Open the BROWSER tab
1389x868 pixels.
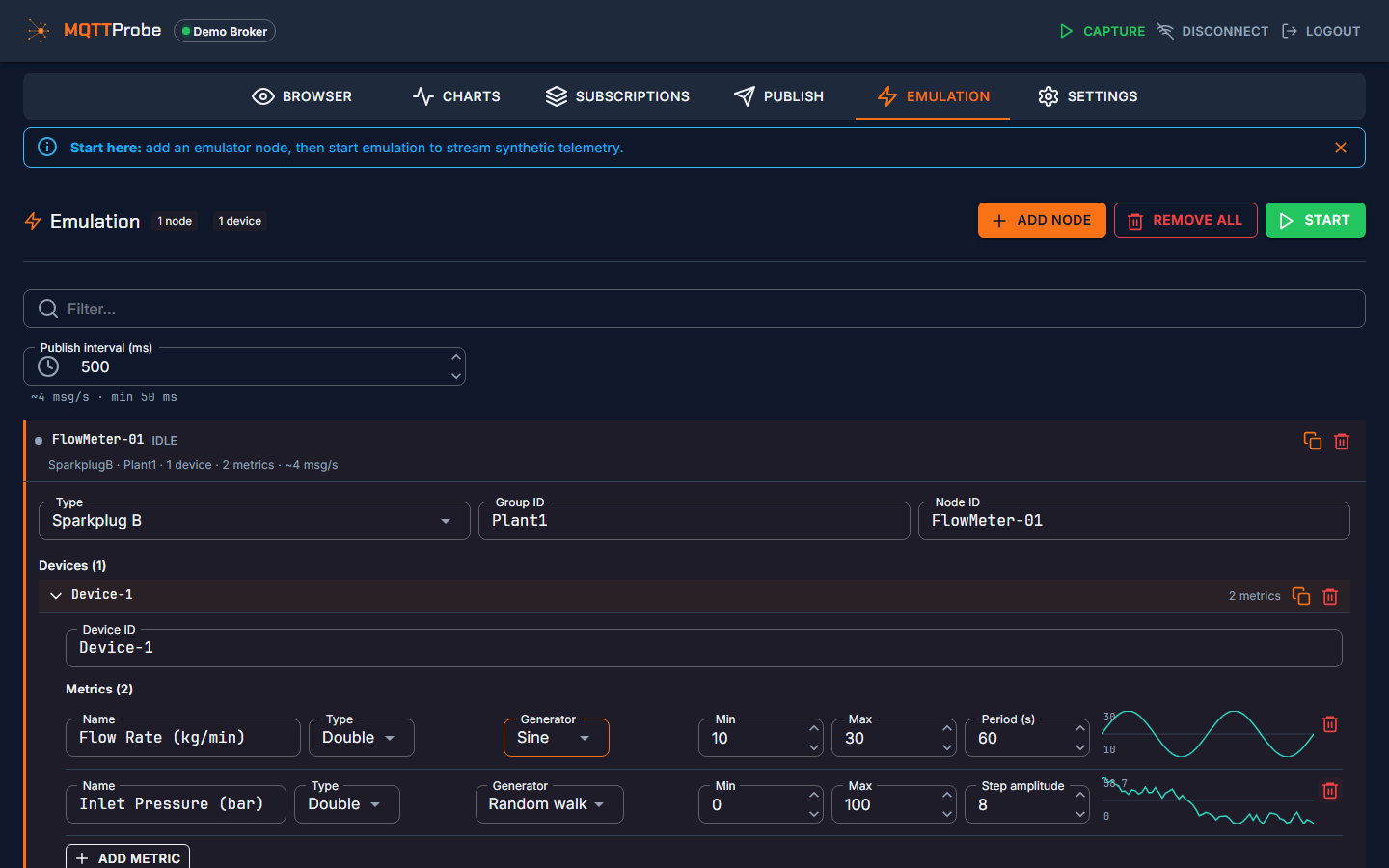point(302,96)
